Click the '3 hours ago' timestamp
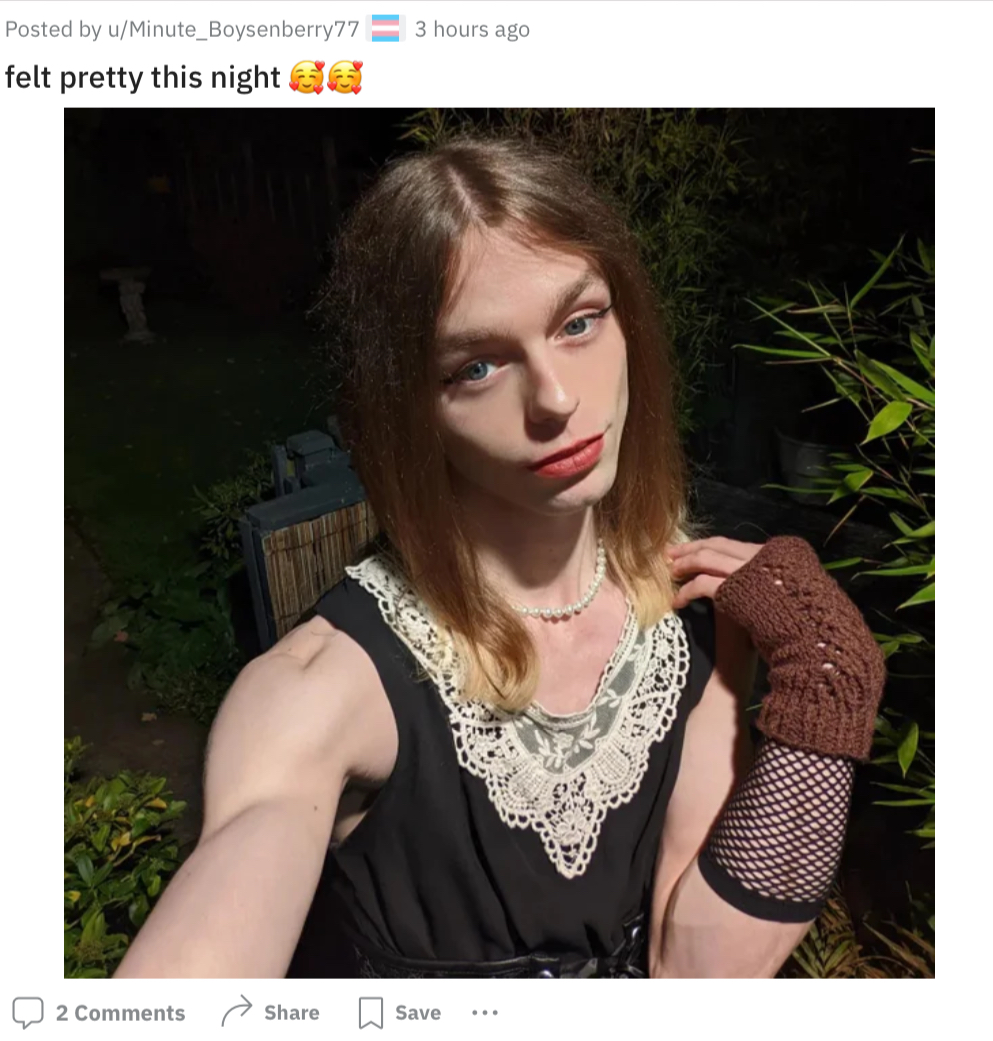Screen dimensions: 993x1041 472,29
